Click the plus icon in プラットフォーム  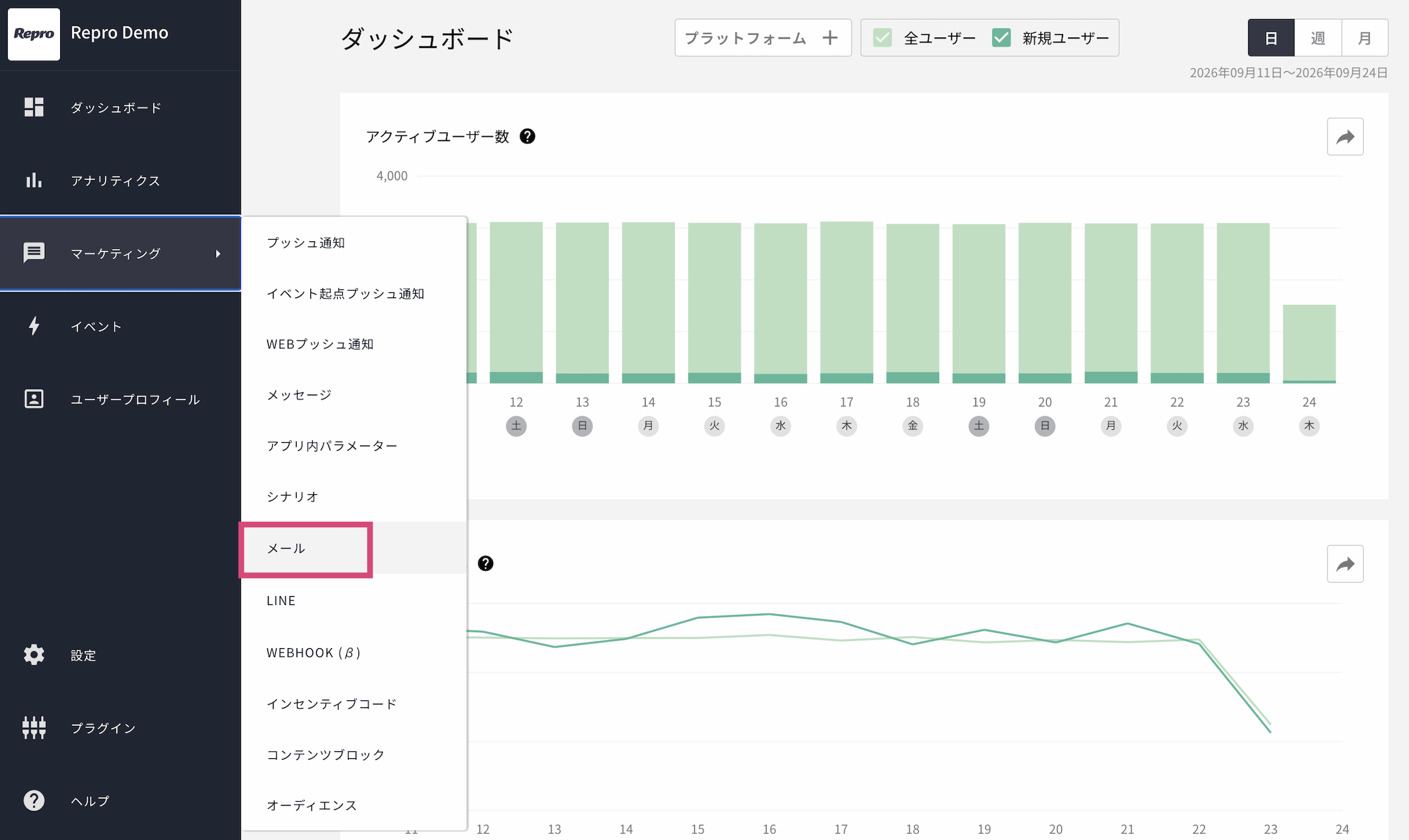click(830, 38)
